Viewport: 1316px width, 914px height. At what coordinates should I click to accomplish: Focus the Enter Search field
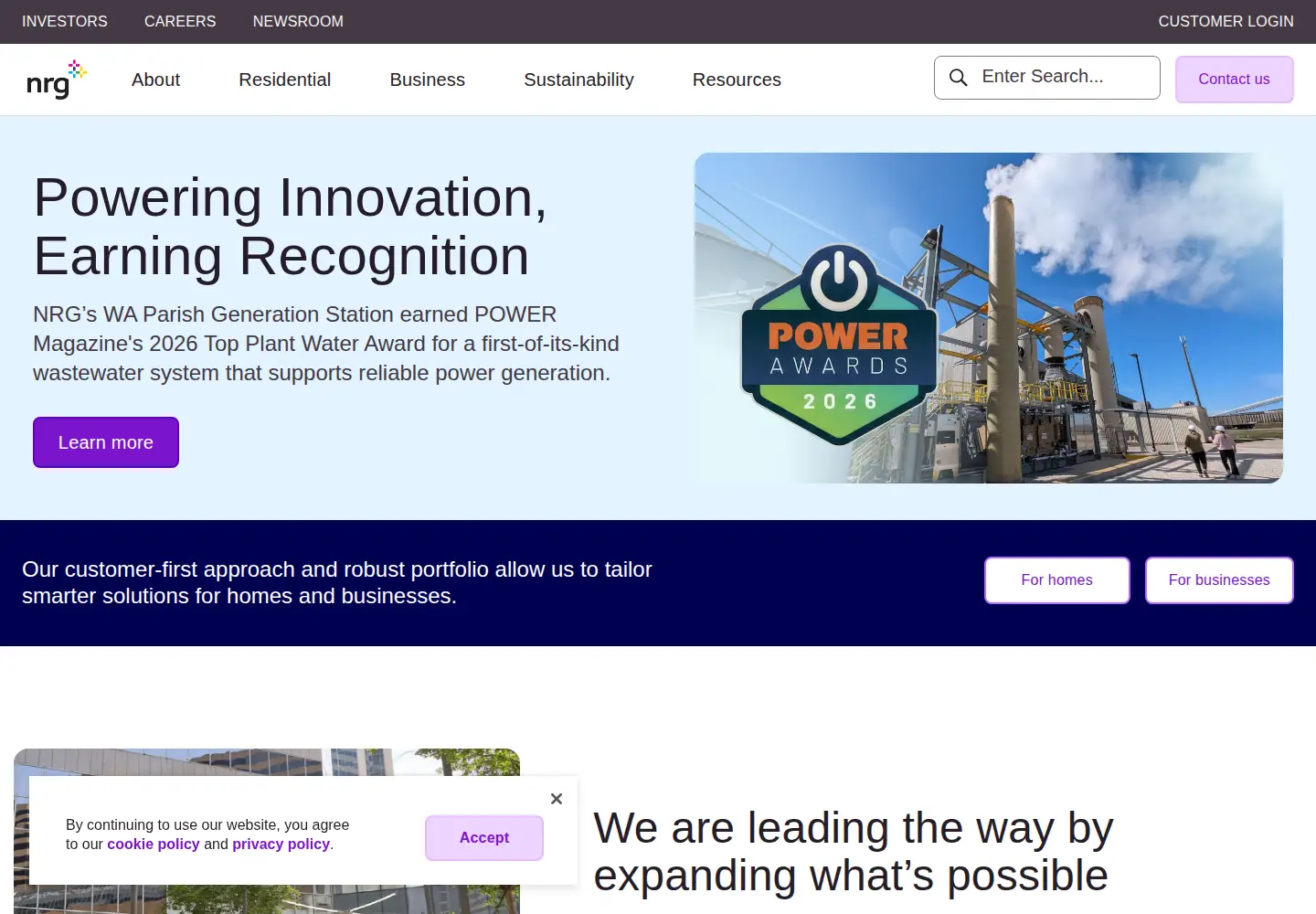[x=1047, y=78]
